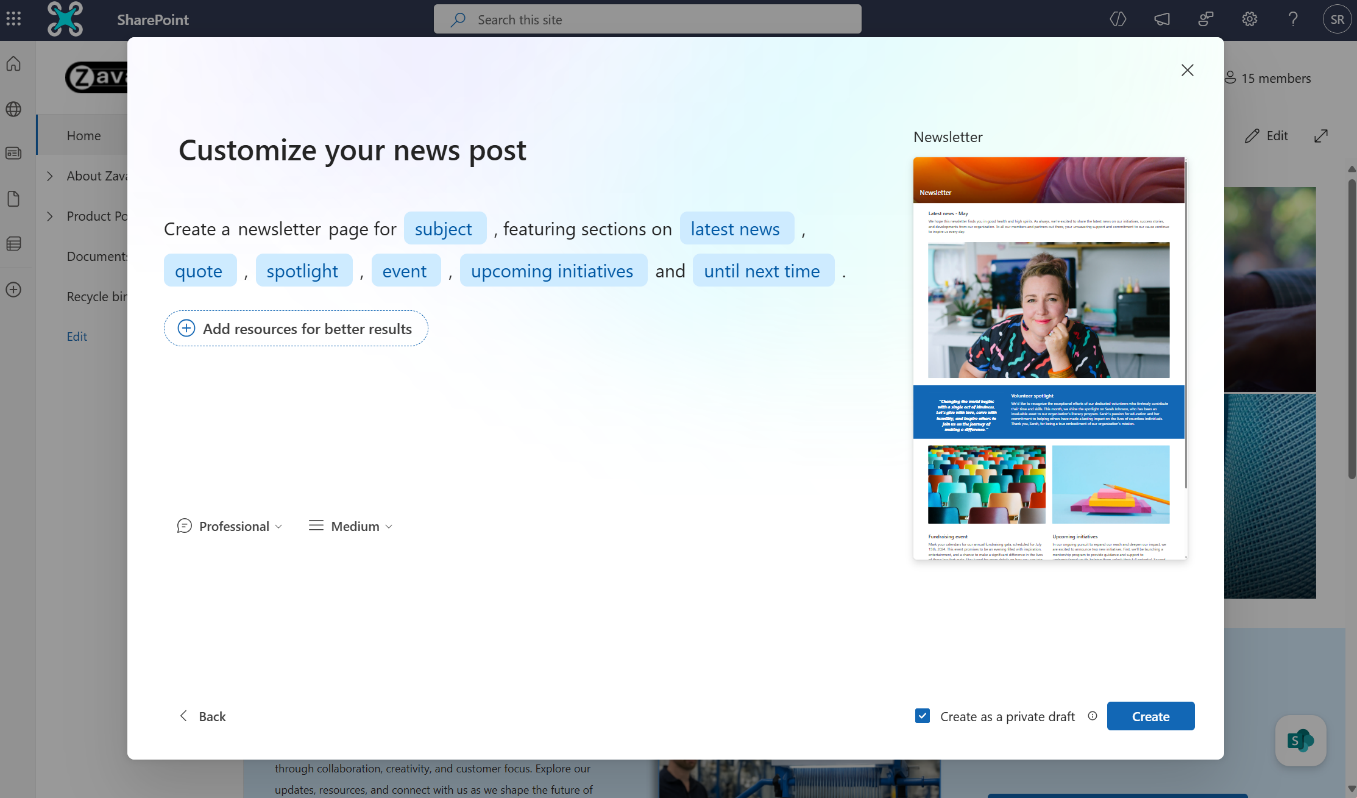Click the create plus icon in sidebar
The height and width of the screenshot is (798, 1357).
tap(13, 289)
